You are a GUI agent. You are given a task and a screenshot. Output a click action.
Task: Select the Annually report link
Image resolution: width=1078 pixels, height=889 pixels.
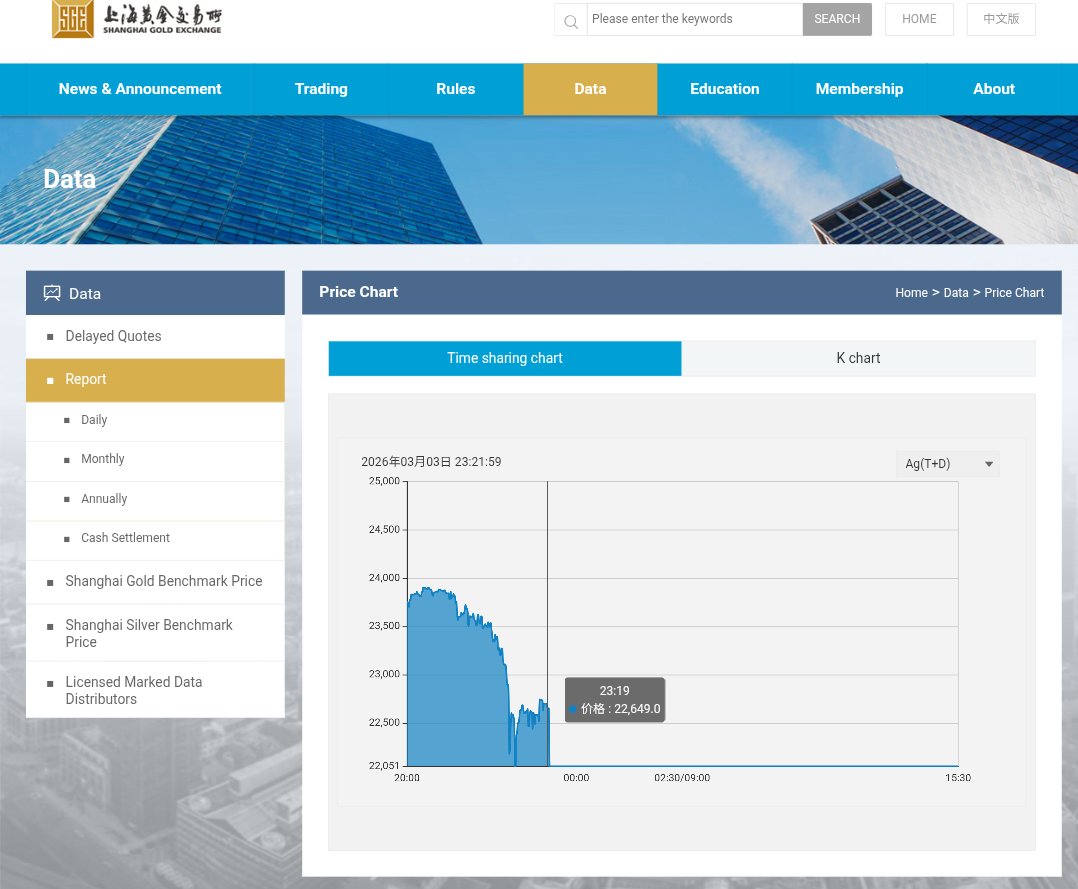(103, 498)
